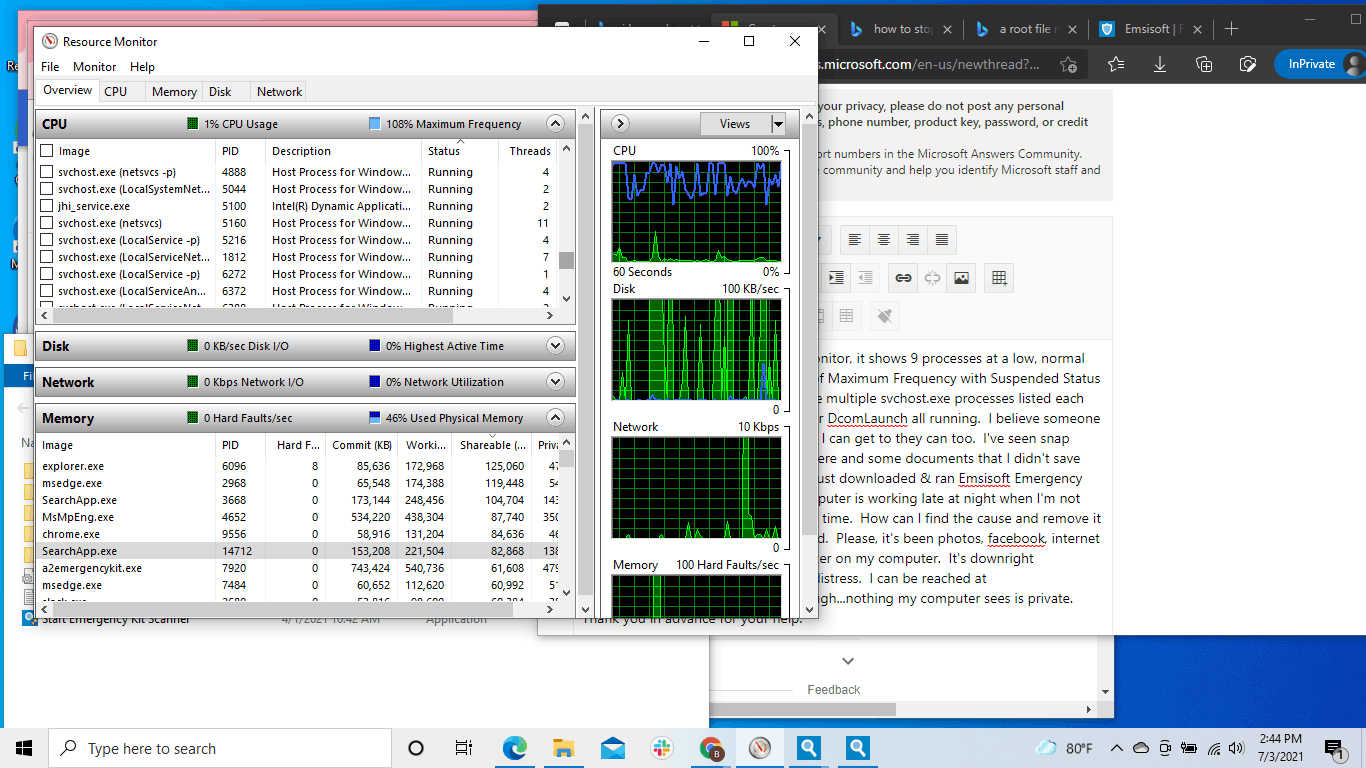Expand the Network section chevron
Screen dimensions: 1366x768
[x=556, y=382]
